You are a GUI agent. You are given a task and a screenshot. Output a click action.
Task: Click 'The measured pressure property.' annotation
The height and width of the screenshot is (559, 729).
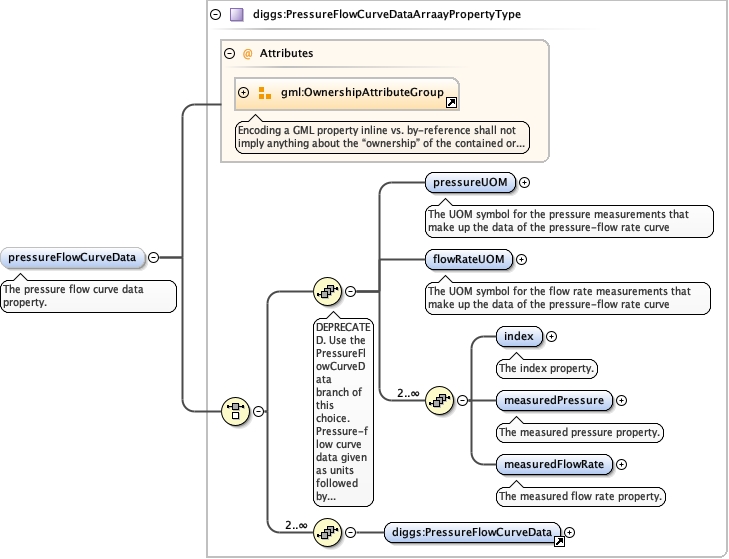click(x=580, y=433)
